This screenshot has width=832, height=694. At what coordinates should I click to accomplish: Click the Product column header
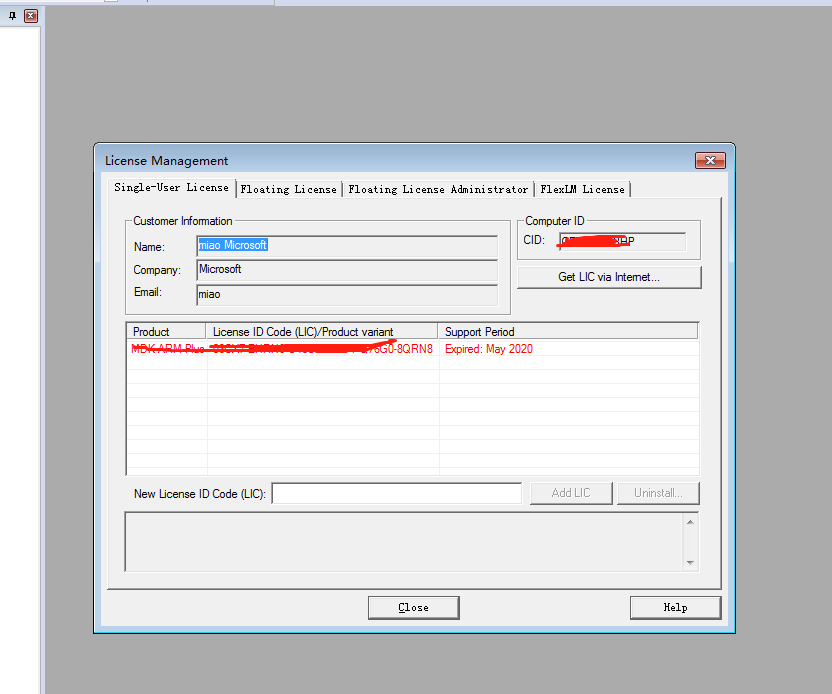click(x=166, y=331)
